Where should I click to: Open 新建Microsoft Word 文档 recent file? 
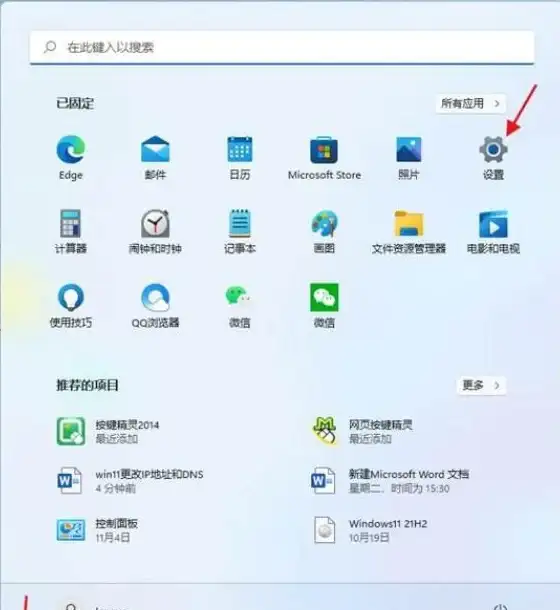[x=390, y=481]
